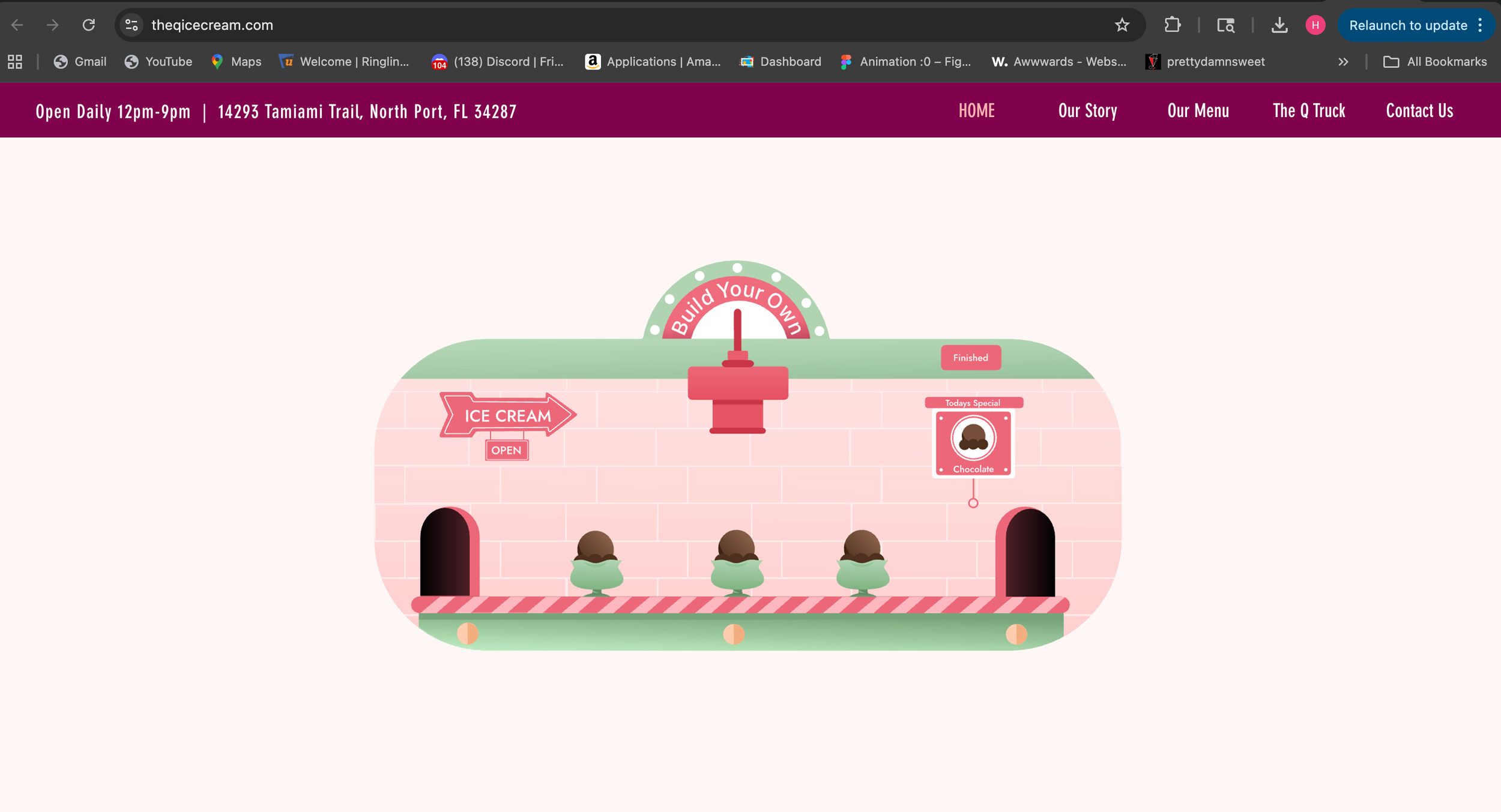Open the downloads tray icon
This screenshot has height=812, width=1501.
pos(1279,25)
